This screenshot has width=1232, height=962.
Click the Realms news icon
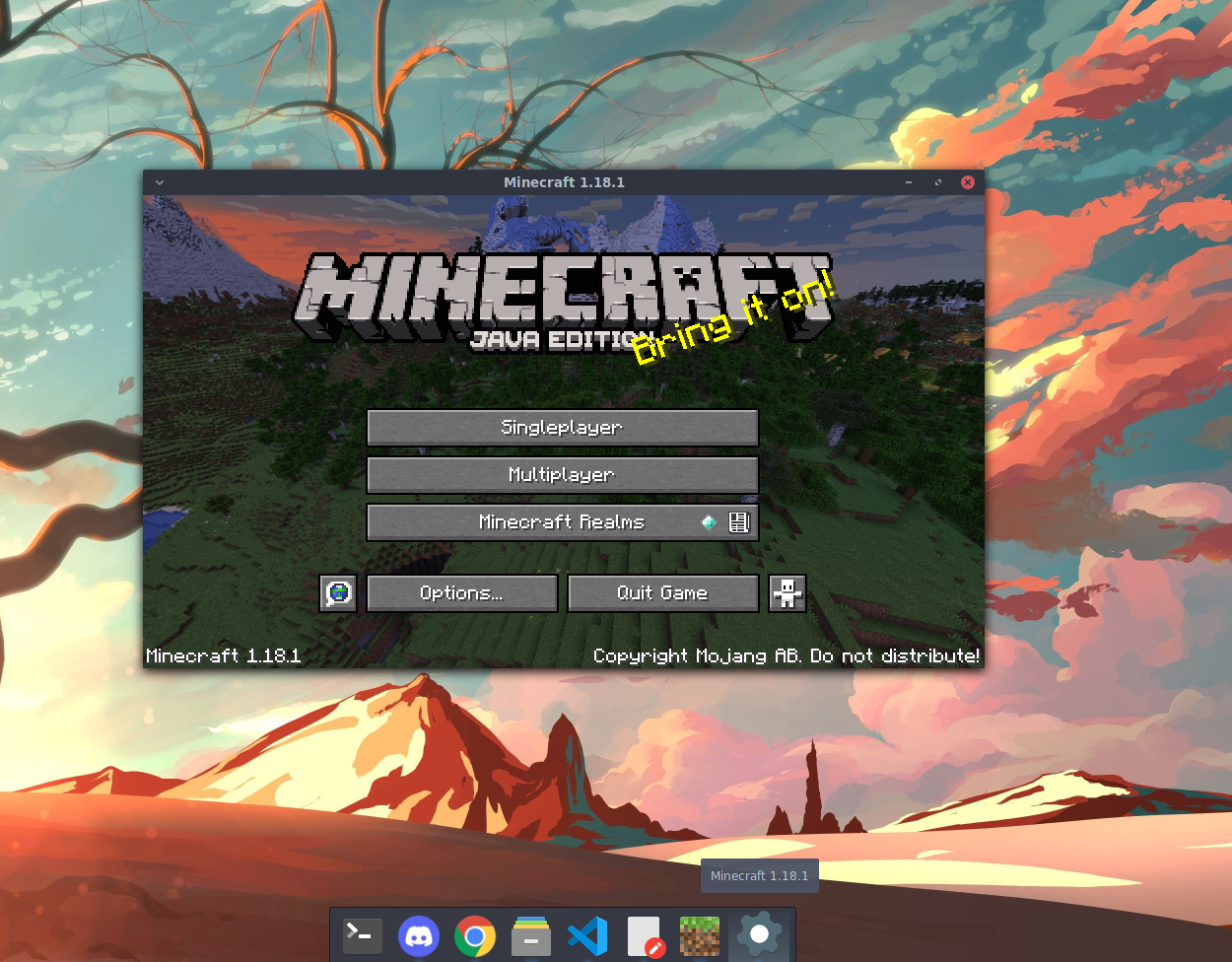pos(739,522)
